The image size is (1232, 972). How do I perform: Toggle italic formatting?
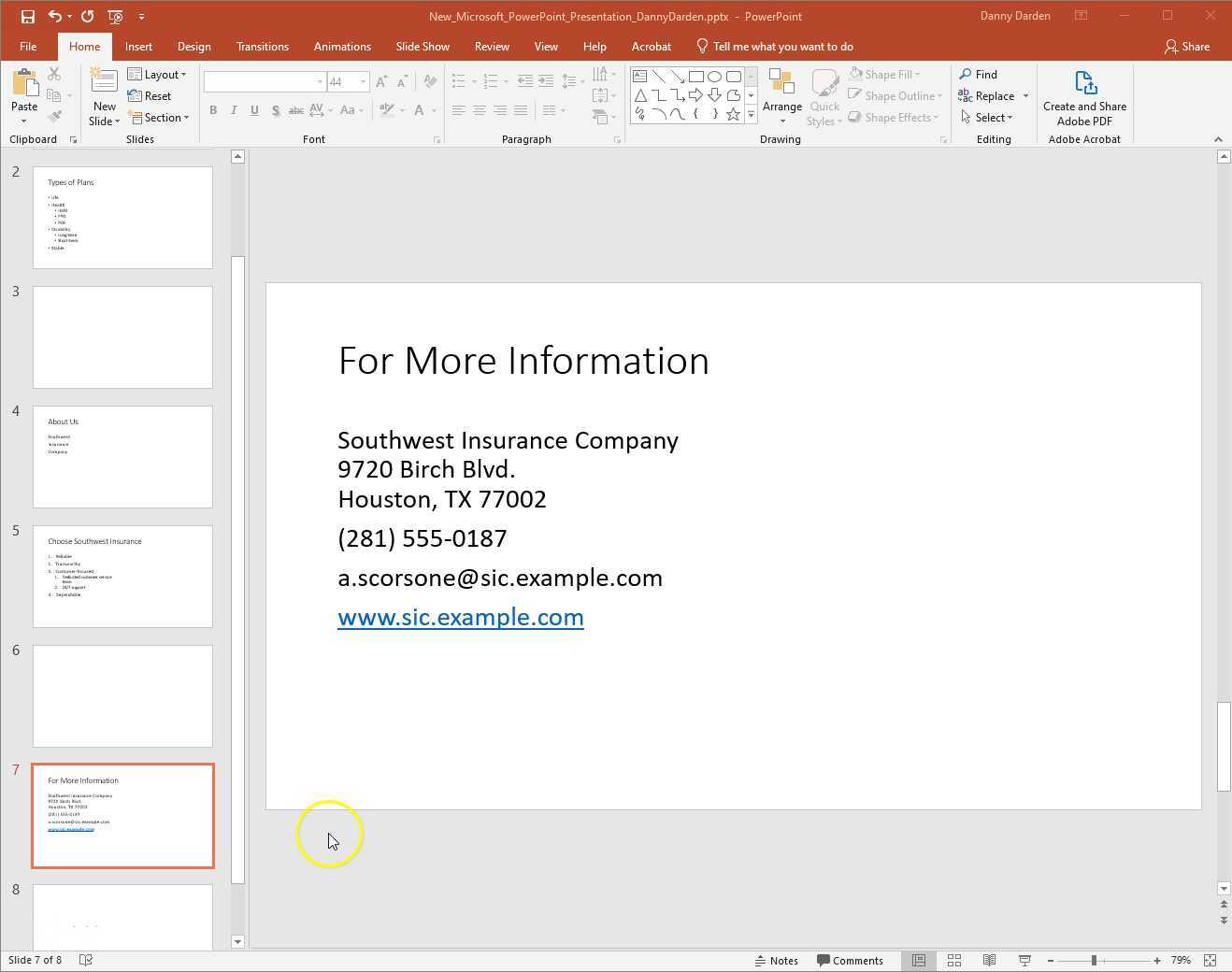[233, 110]
